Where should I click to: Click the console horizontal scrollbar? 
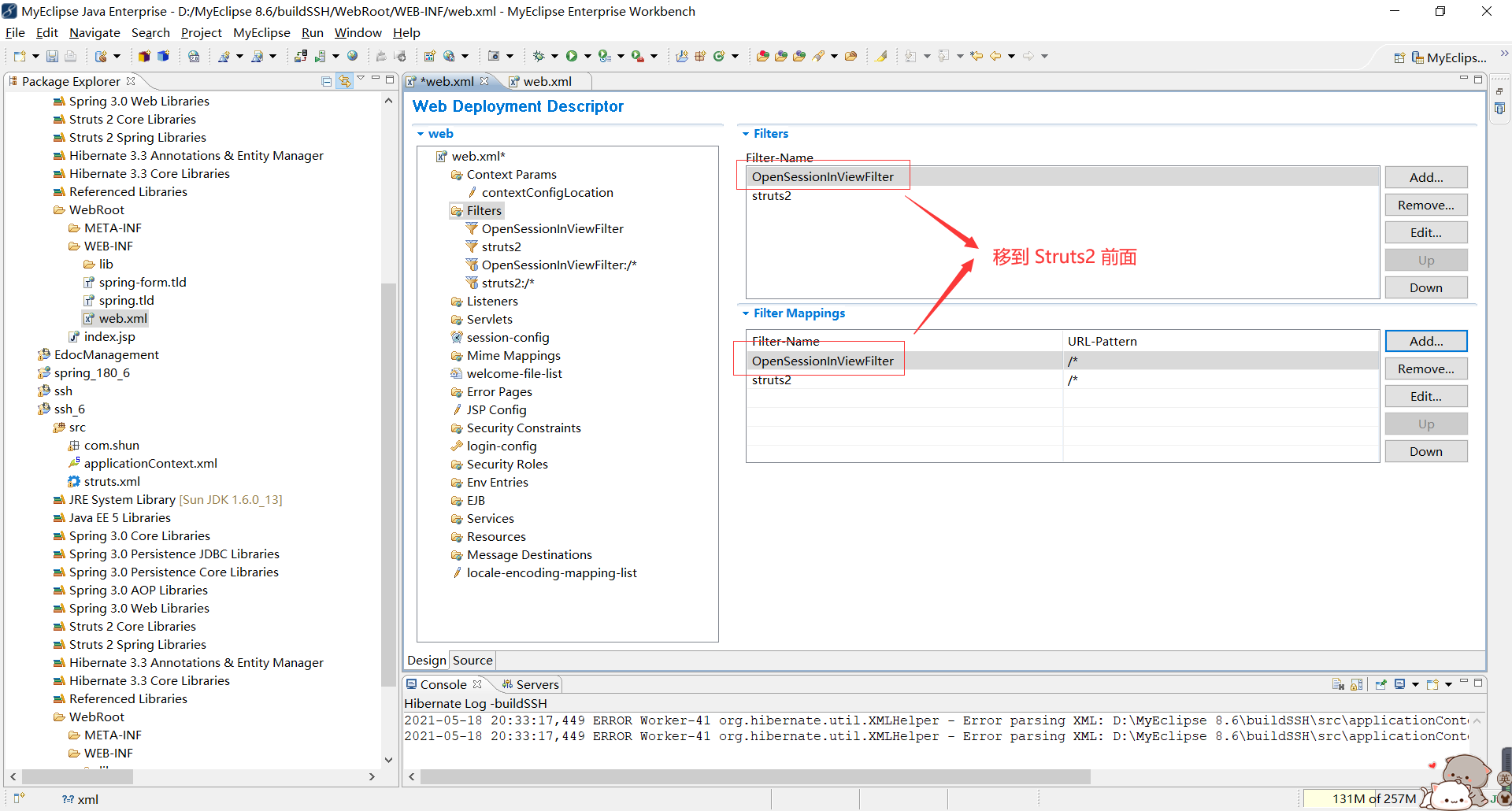pos(754,776)
